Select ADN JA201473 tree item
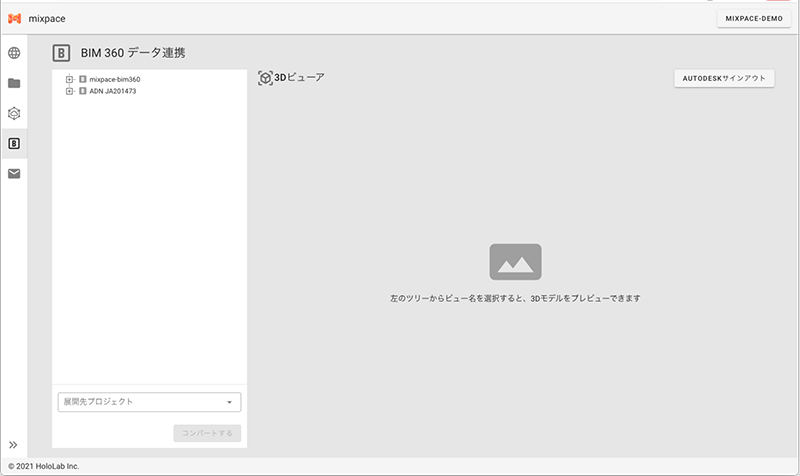This screenshot has width=800, height=476. point(113,91)
